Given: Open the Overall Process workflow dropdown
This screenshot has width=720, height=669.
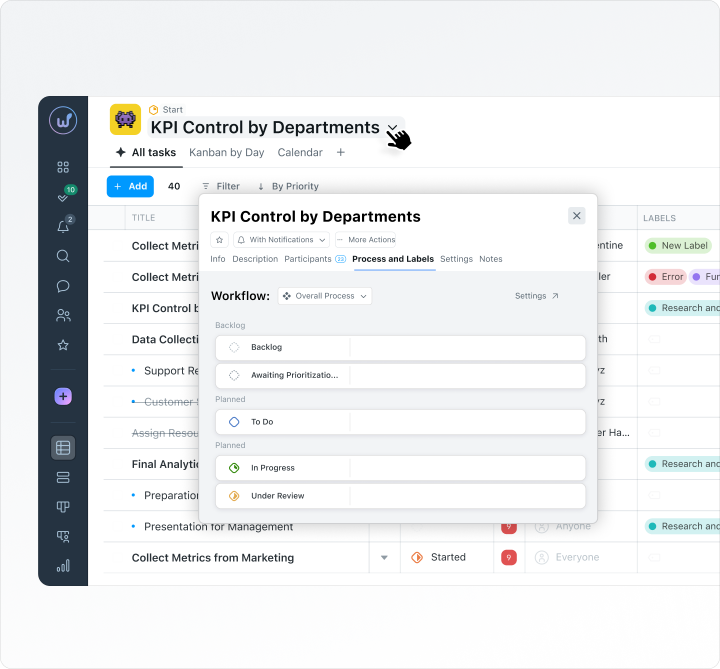Looking at the screenshot, I should [x=325, y=296].
